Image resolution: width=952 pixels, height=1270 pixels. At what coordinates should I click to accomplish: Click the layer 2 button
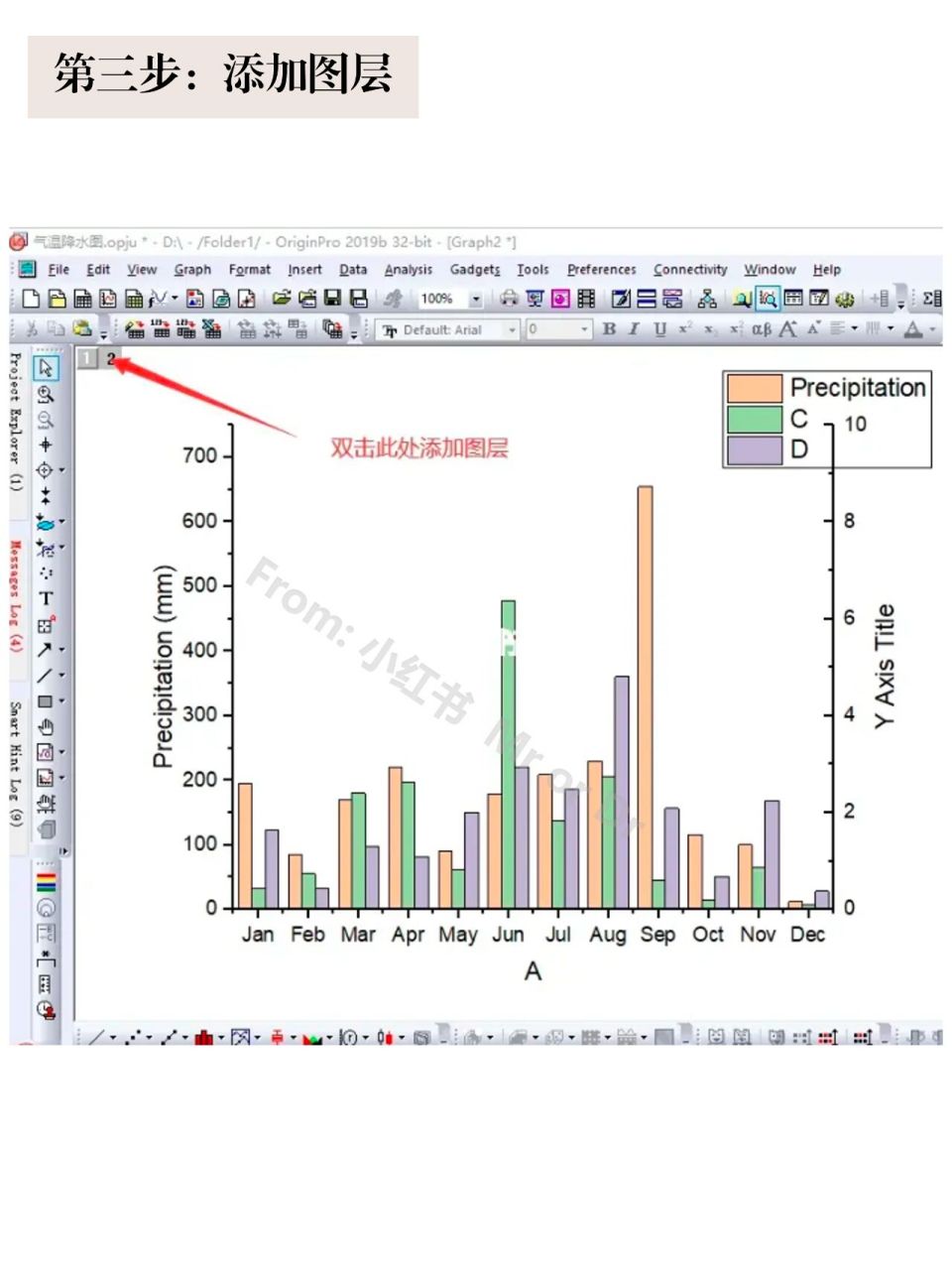[x=112, y=358]
